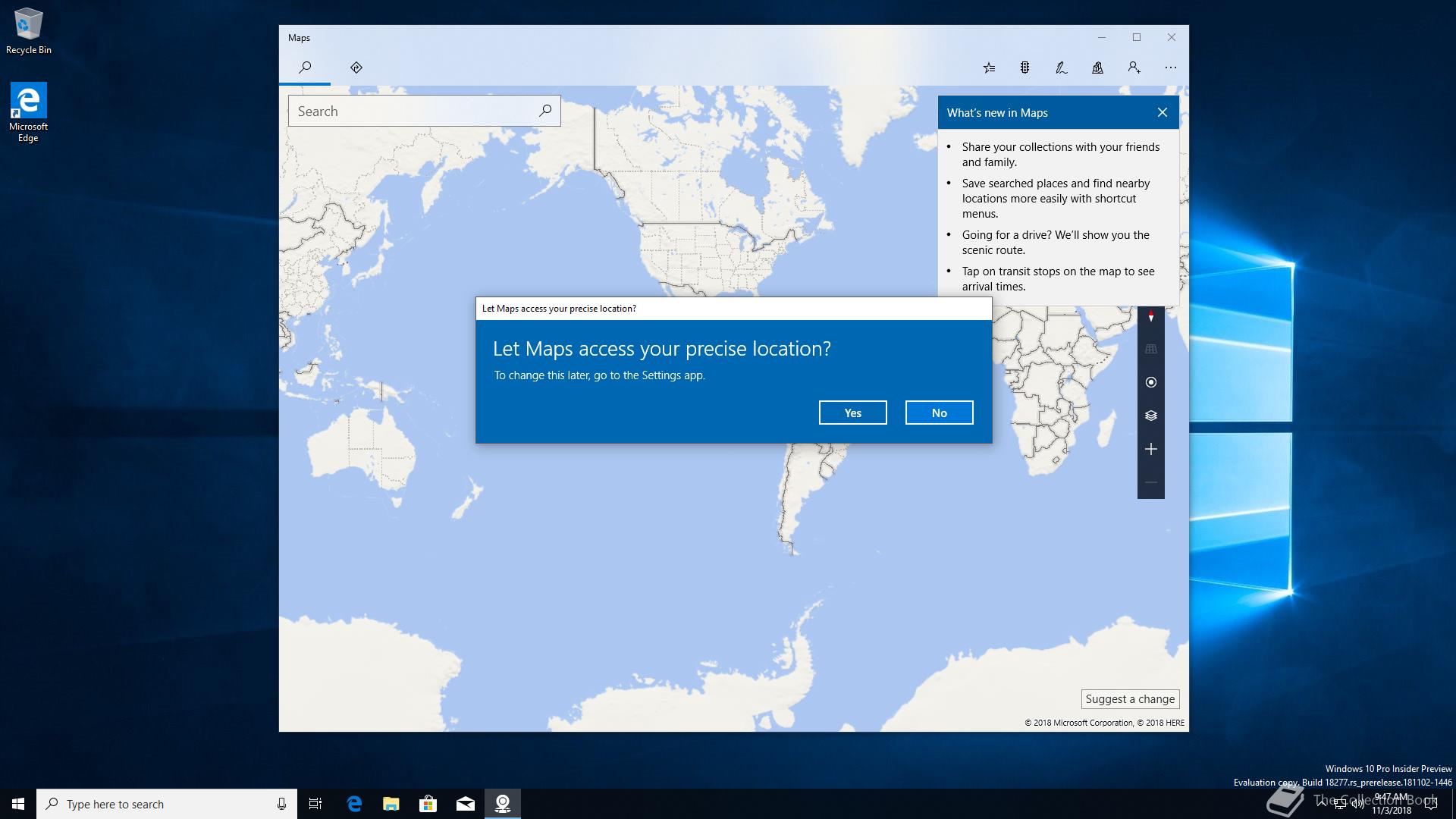Toggle the map tilt control

1150,349
